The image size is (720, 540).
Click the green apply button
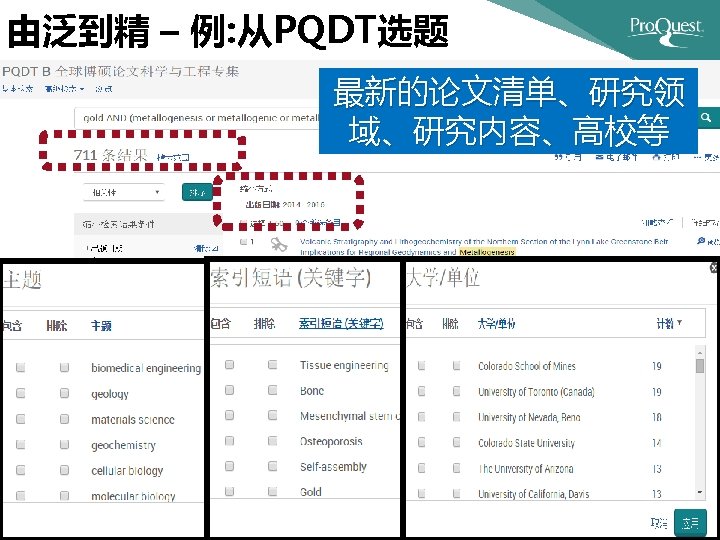(x=690, y=523)
